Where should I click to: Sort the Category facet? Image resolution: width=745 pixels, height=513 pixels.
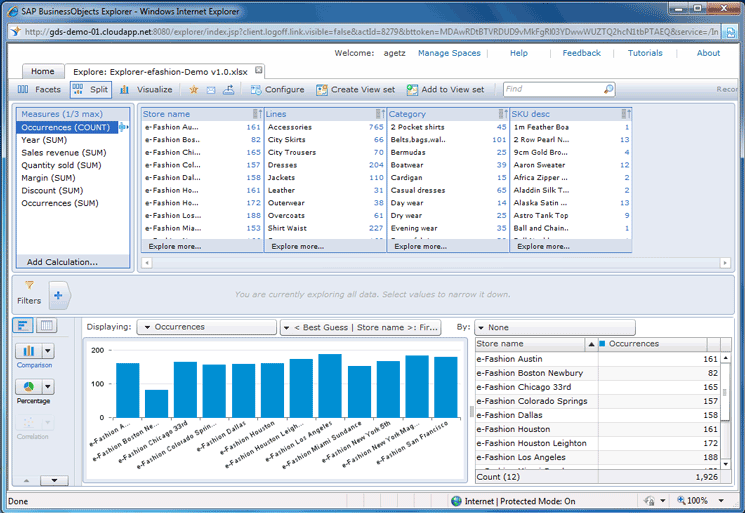click(x=503, y=114)
